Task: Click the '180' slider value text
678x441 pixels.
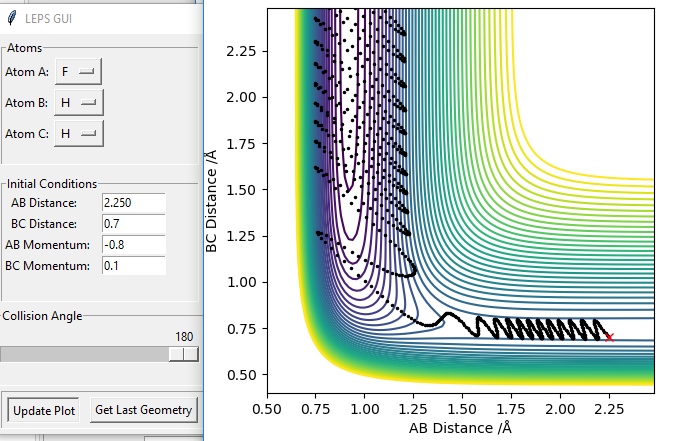Action: (x=184, y=337)
